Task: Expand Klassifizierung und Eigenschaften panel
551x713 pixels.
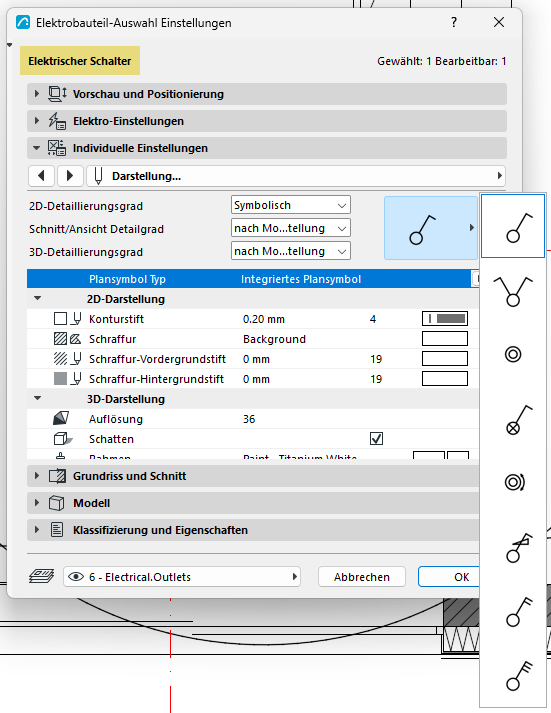Action: (37, 530)
